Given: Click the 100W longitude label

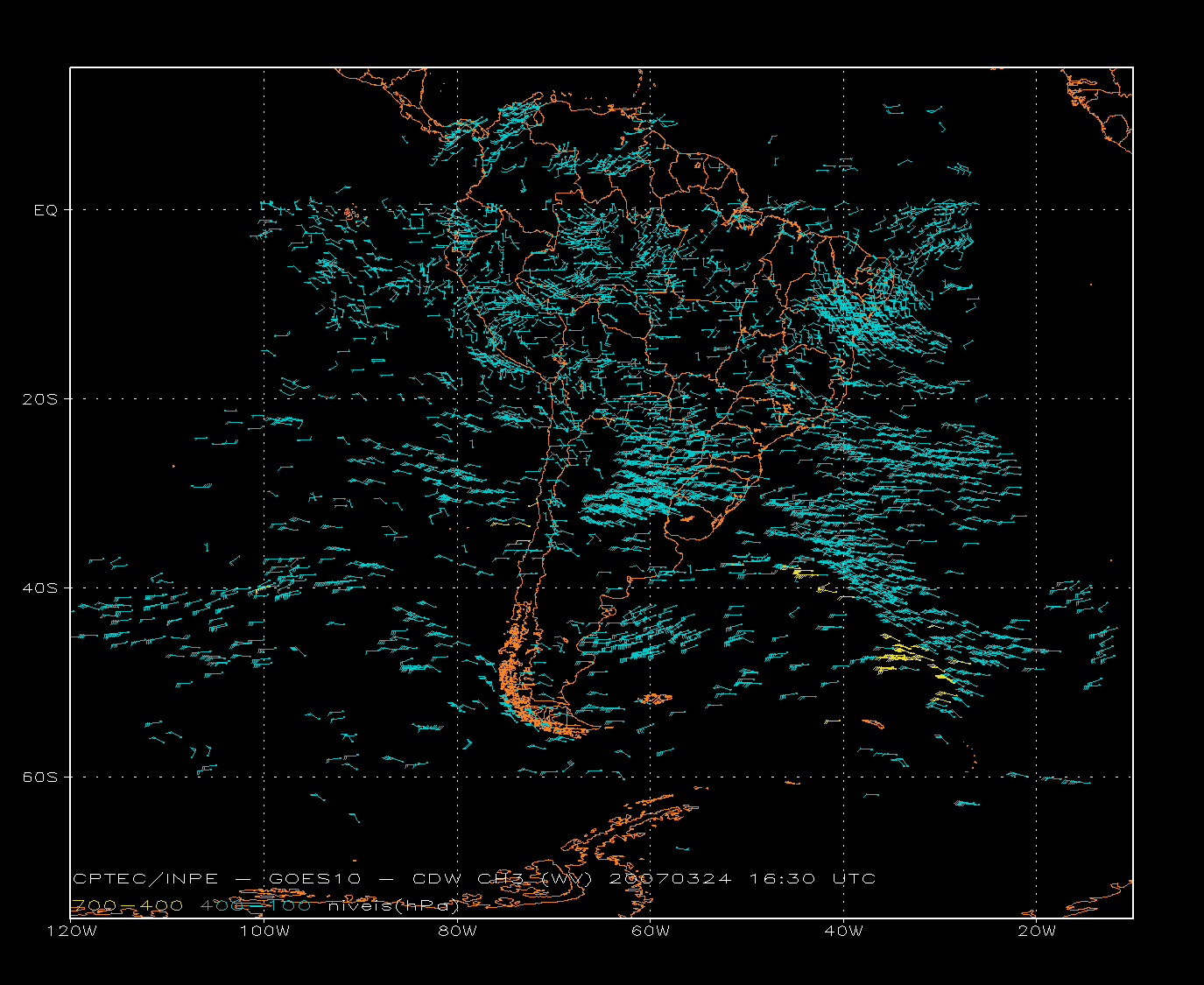Looking at the screenshot, I should point(264,931).
